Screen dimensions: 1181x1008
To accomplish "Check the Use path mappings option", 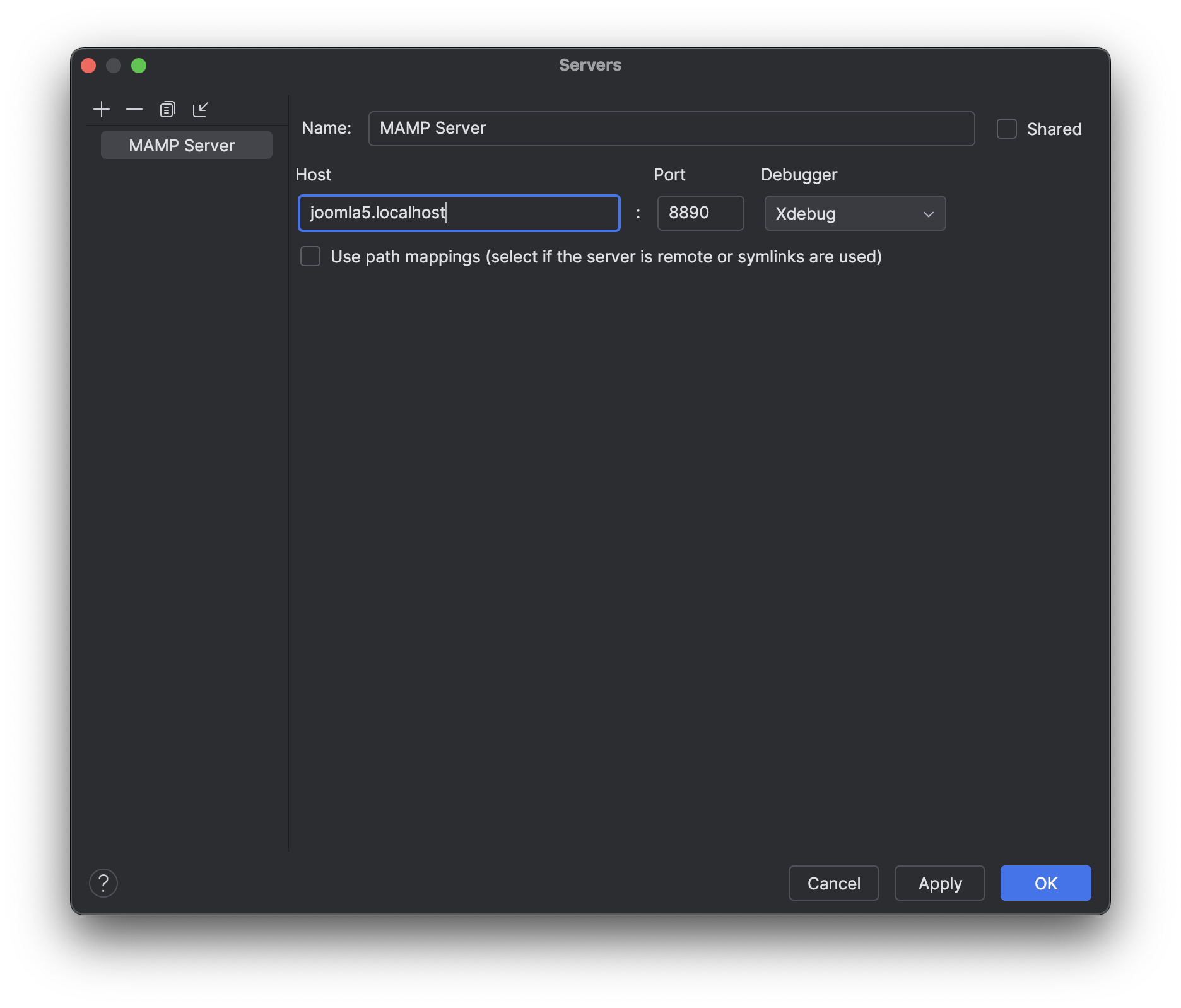I will [x=310, y=256].
